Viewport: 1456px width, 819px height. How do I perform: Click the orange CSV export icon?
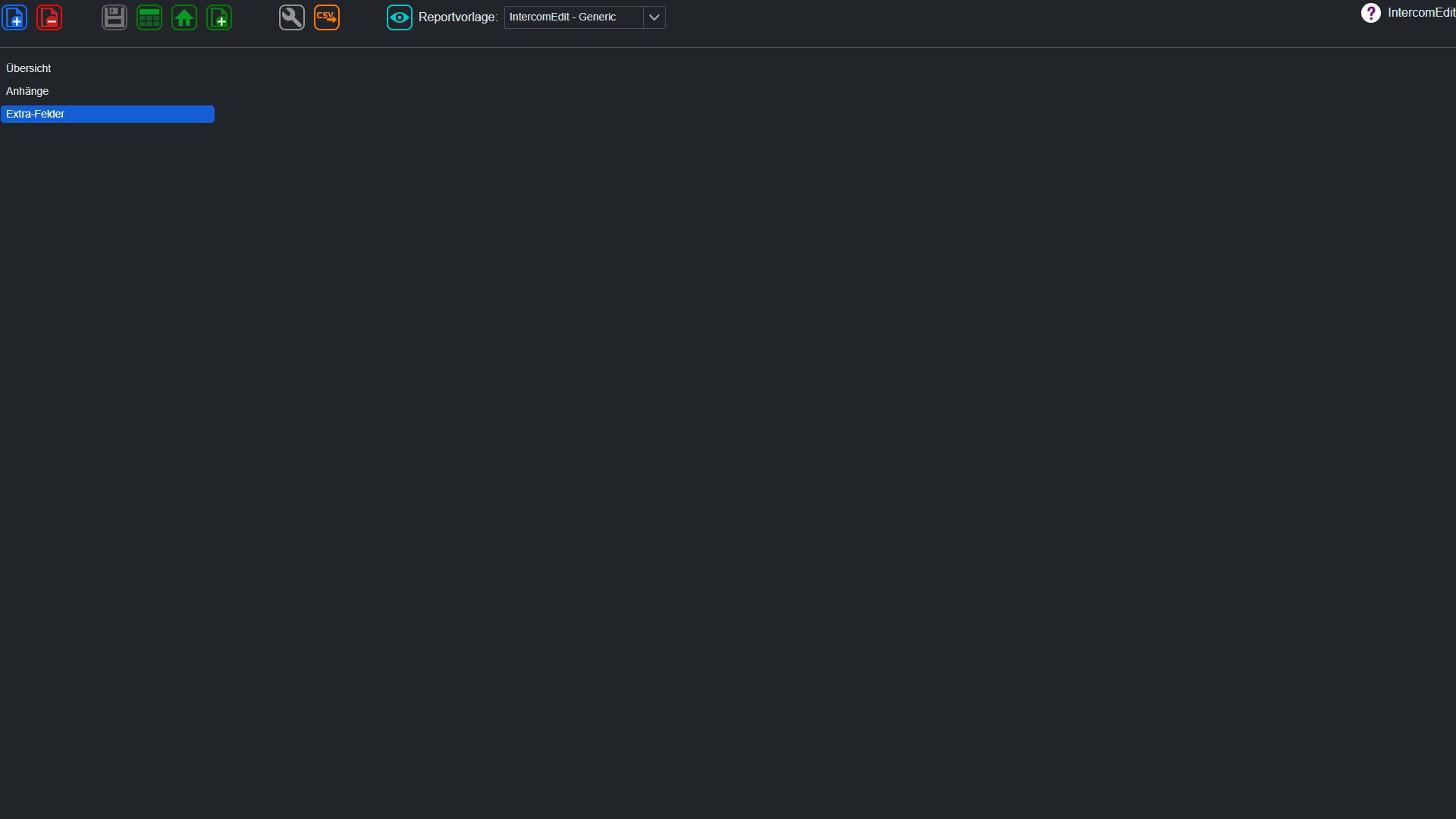pyautogui.click(x=327, y=17)
